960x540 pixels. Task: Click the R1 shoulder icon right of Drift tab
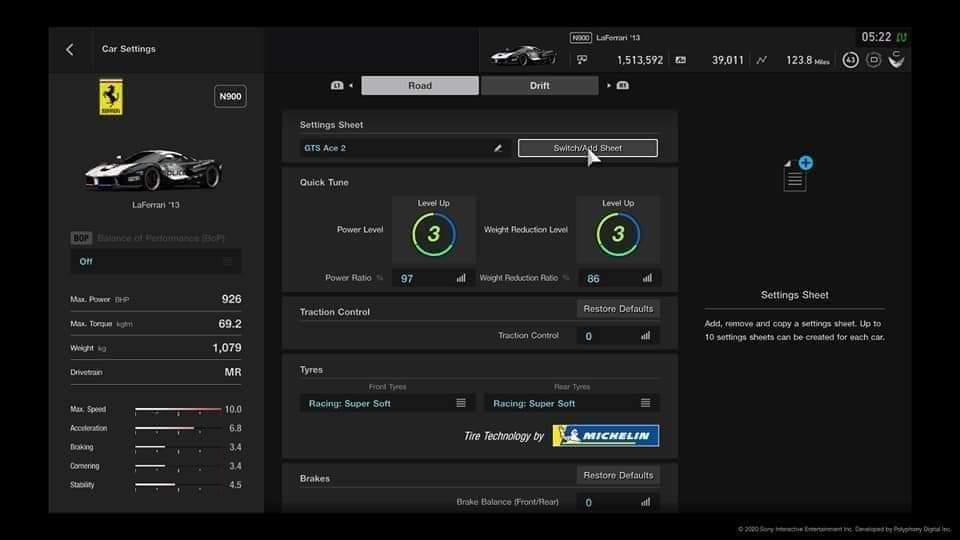coord(623,85)
